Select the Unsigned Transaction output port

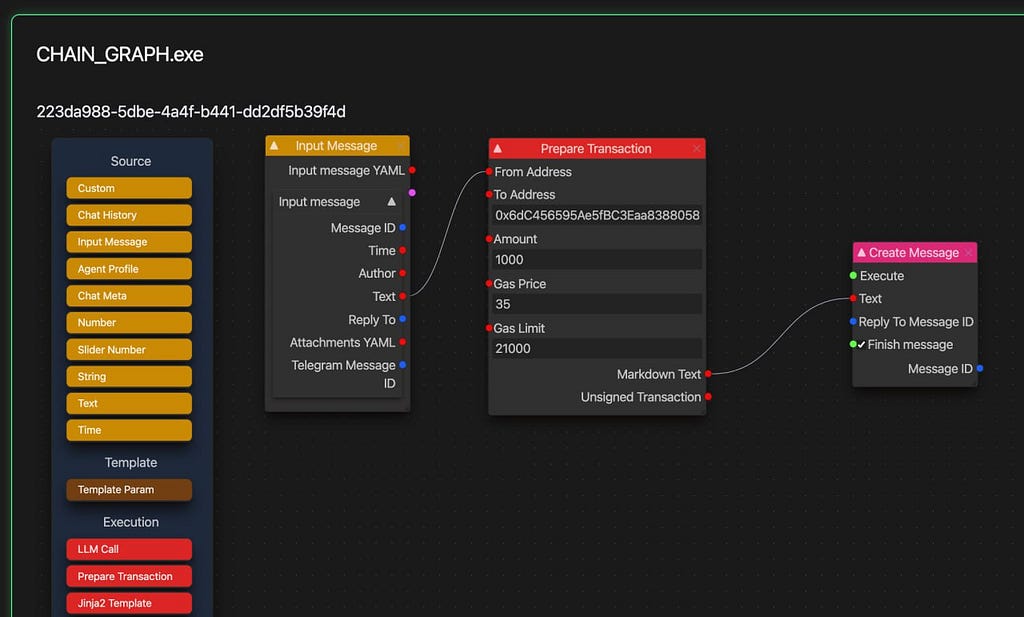708,397
